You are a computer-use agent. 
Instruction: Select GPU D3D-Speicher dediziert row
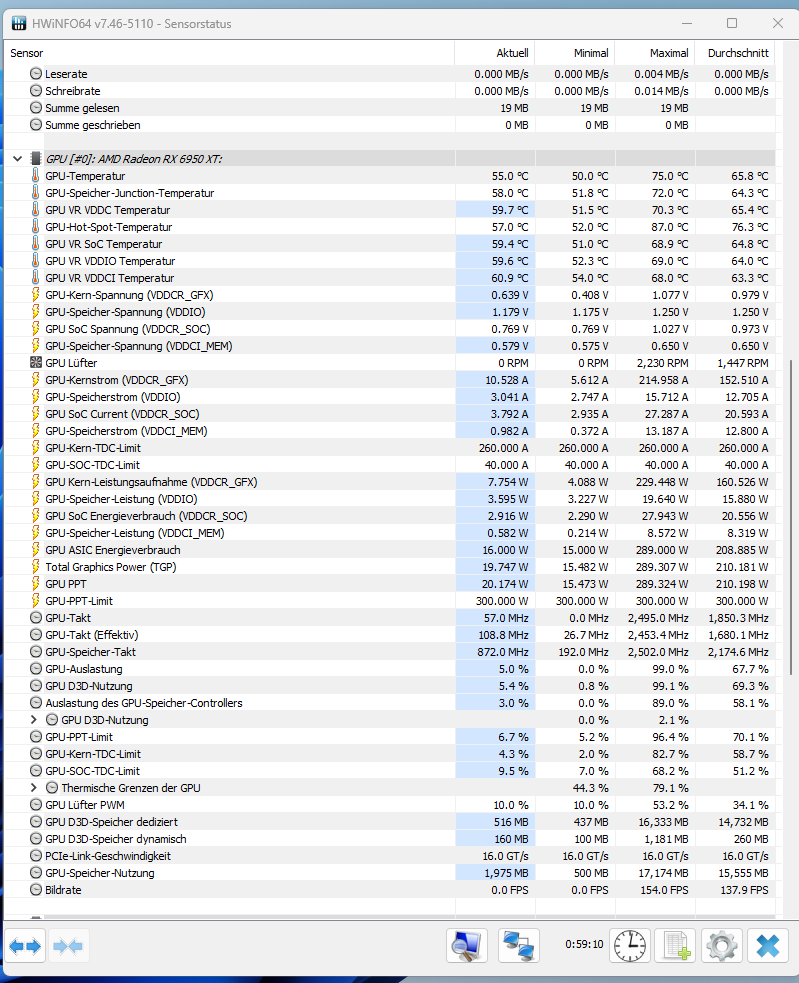click(x=389, y=821)
